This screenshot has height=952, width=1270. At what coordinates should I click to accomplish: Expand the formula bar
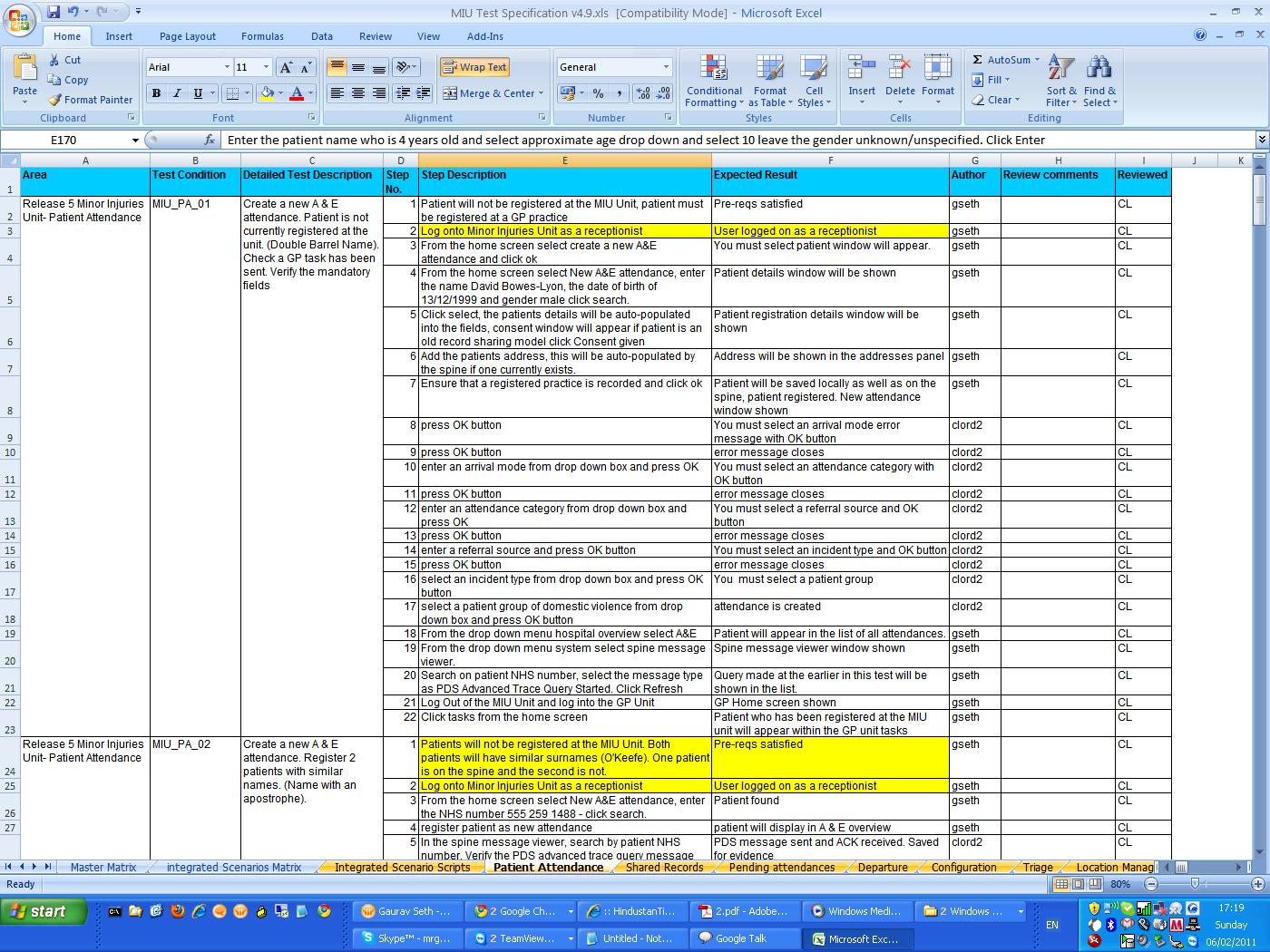point(1262,140)
